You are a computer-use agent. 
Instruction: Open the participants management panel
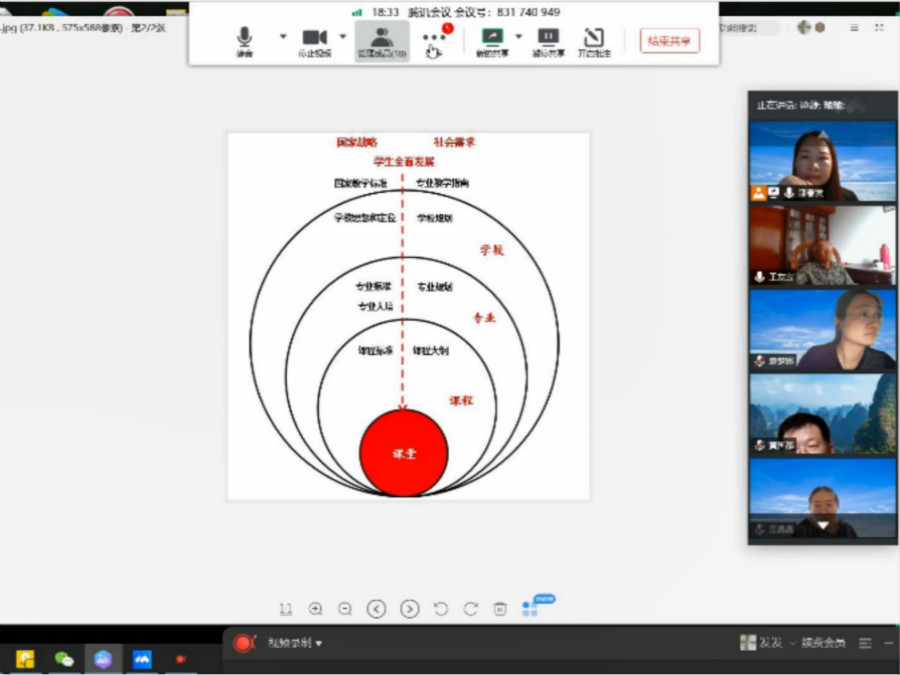click(381, 40)
